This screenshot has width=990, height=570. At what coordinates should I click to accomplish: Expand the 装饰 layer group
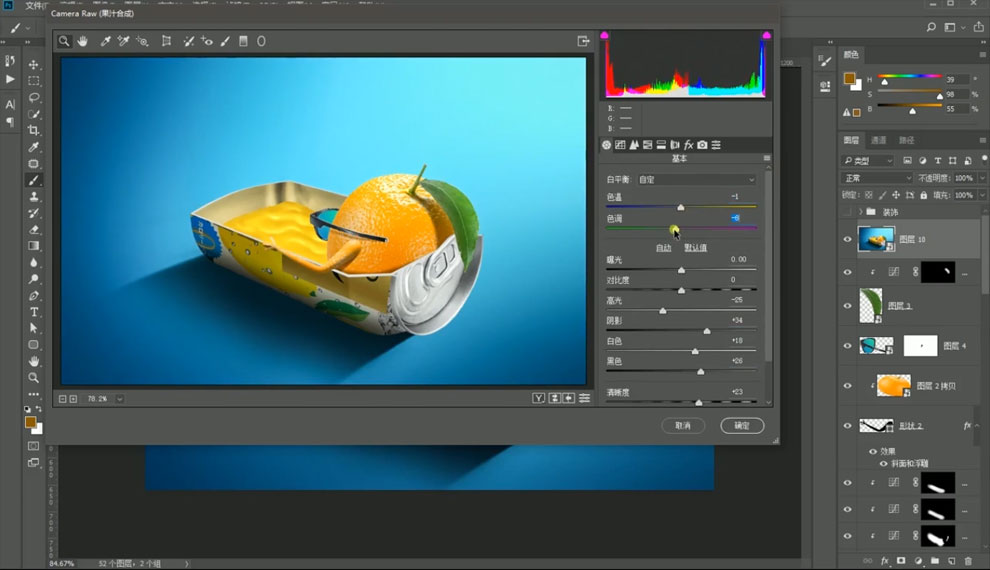pyautogui.click(x=860, y=212)
